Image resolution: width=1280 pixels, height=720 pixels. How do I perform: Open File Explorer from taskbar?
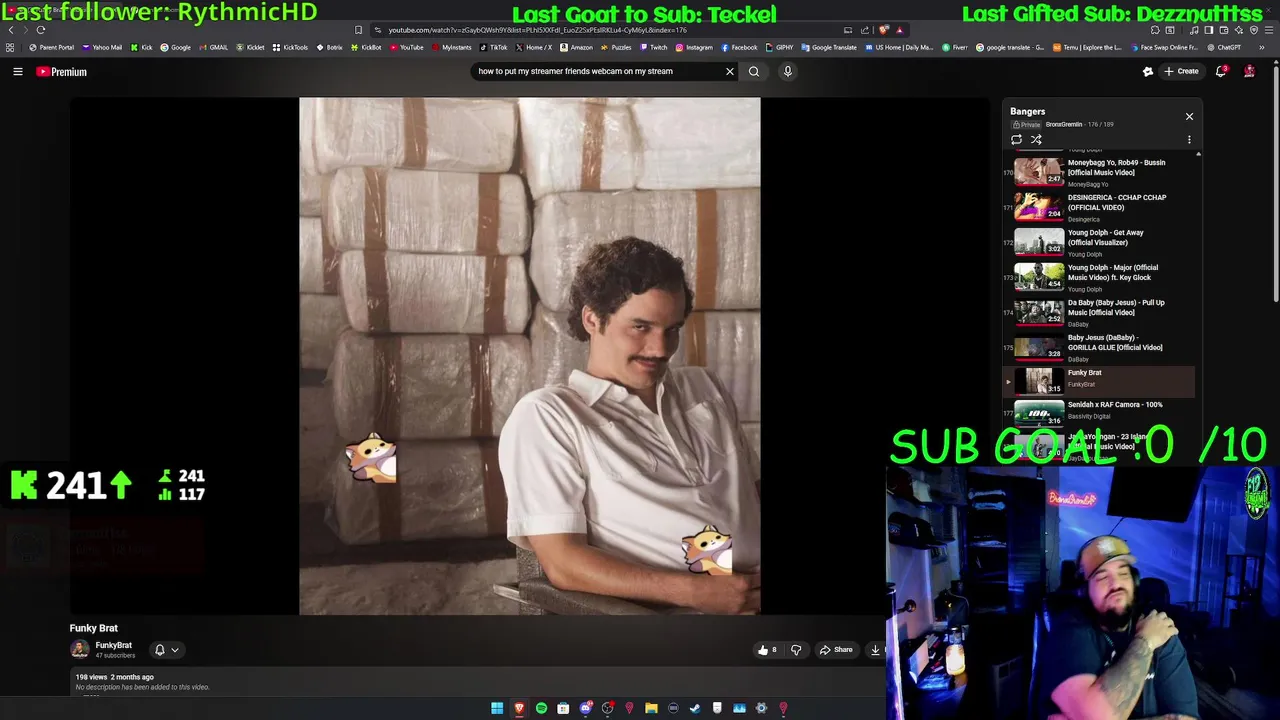(651, 708)
